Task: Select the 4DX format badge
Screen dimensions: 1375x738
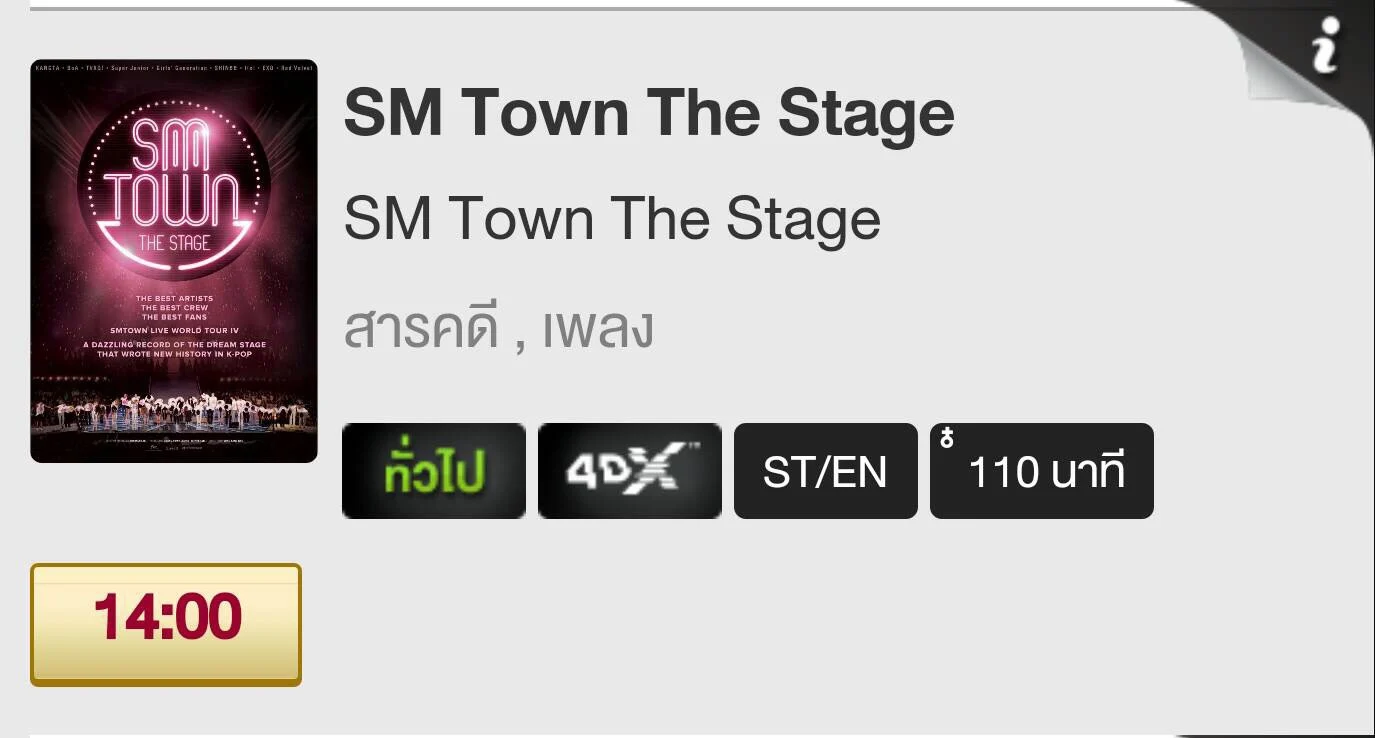Action: click(629, 471)
